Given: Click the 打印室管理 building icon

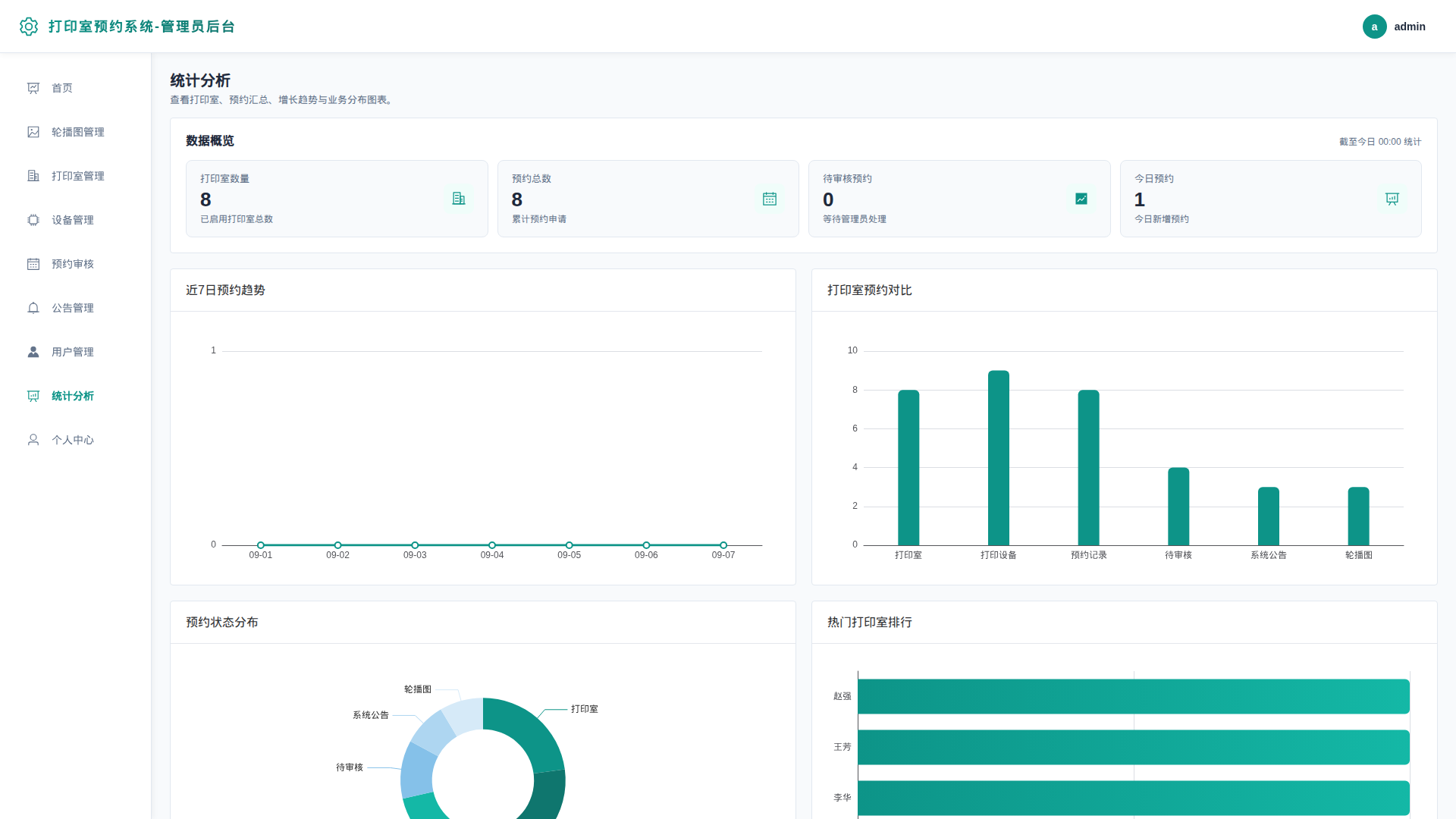Looking at the screenshot, I should coord(33,176).
